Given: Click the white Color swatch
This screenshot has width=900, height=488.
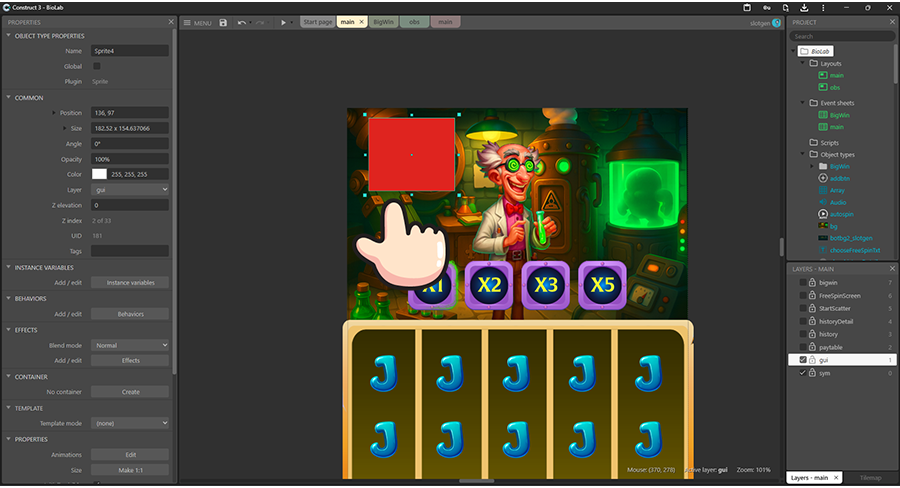Looking at the screenshot, I should 99,174.
